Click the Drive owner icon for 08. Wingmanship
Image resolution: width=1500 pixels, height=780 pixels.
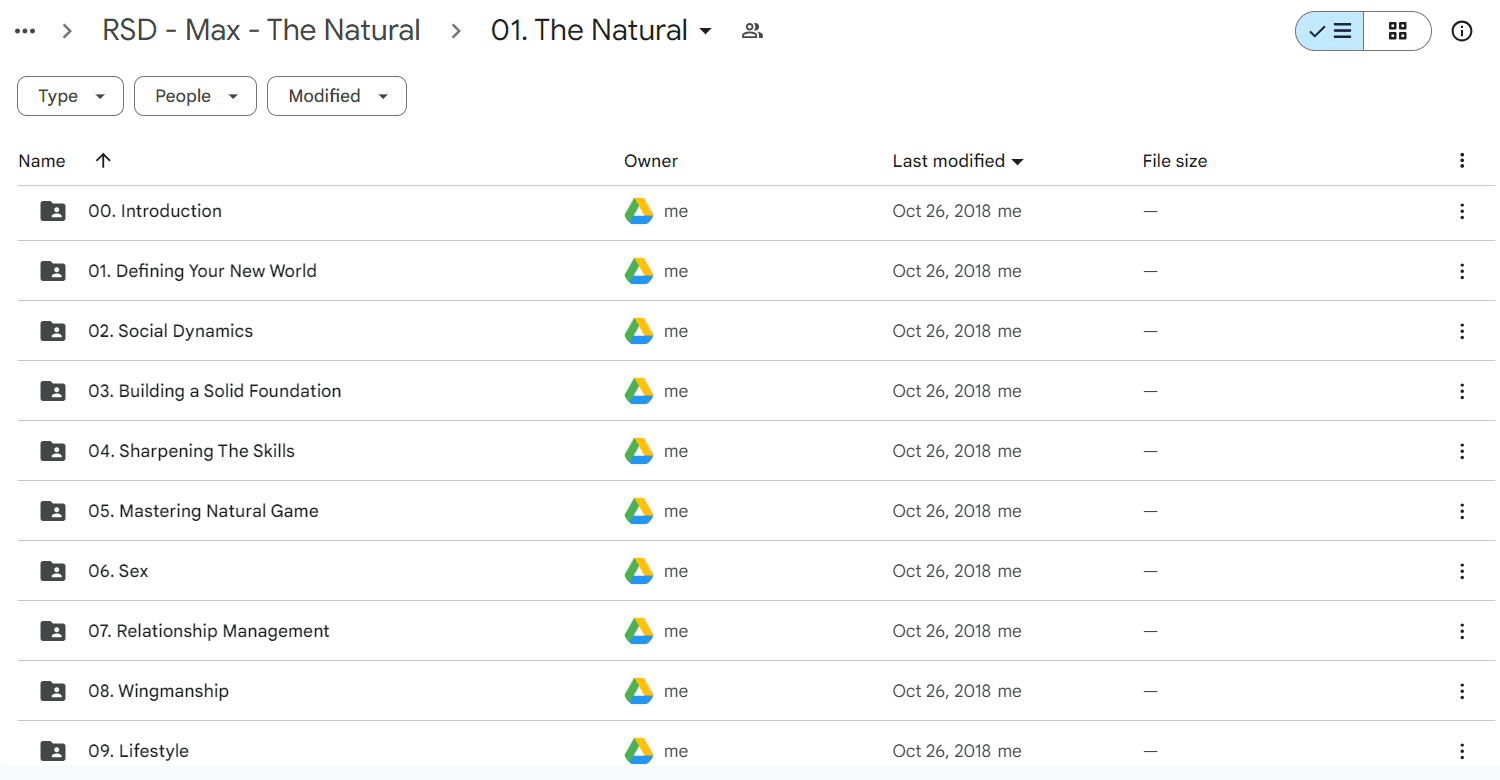639,691
